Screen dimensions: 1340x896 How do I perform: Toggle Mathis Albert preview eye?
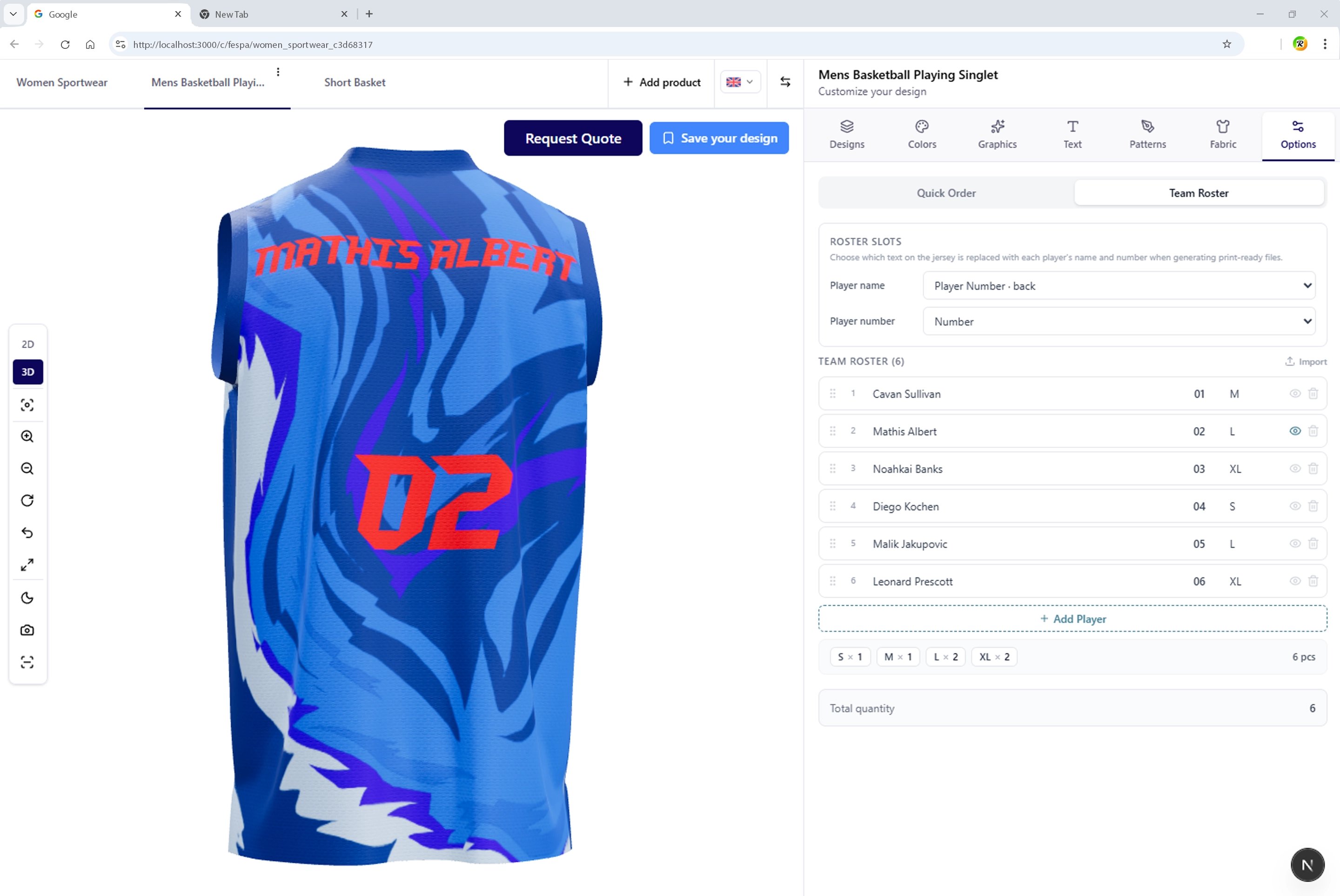pyautogui.click(x=1295, y=431)
